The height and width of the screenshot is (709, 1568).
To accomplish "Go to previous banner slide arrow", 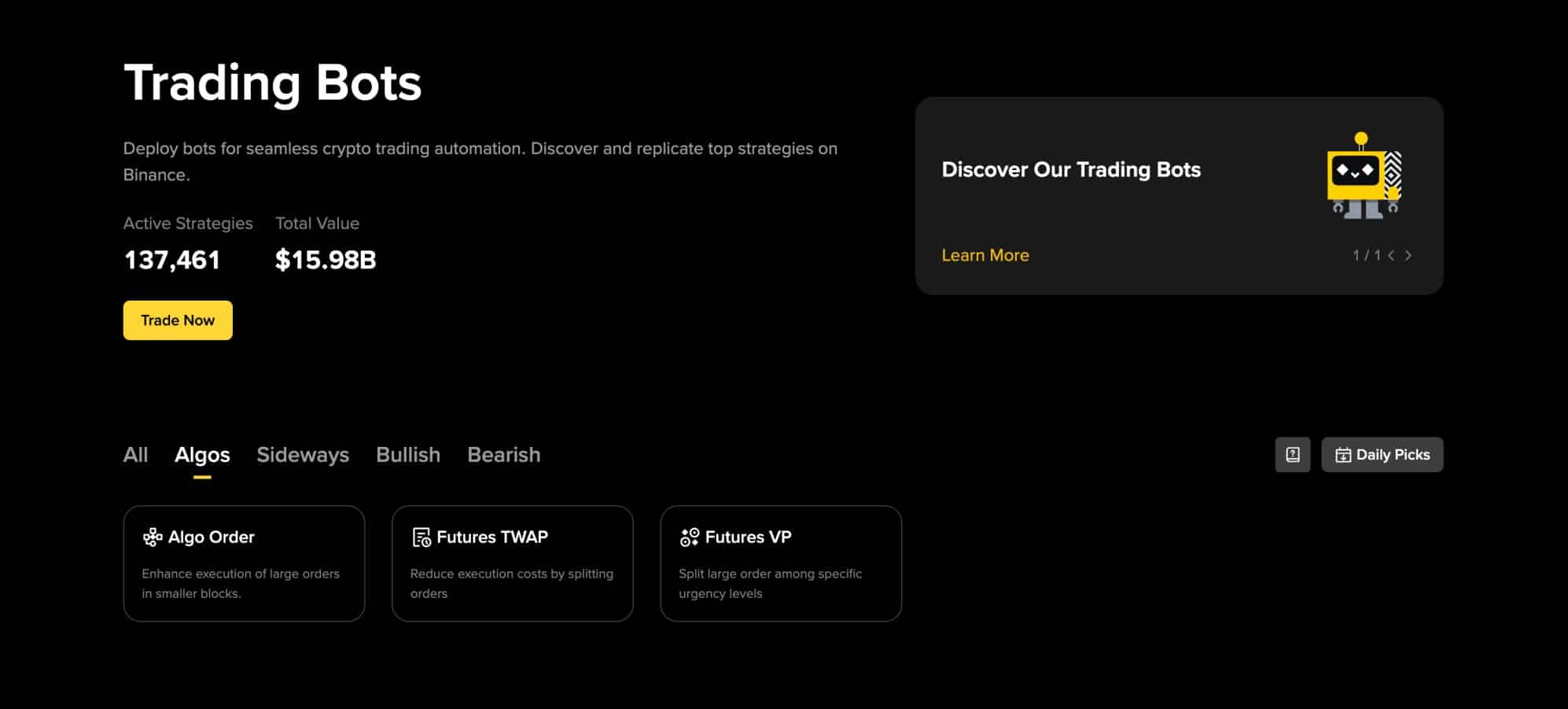I will [1391, 256].
